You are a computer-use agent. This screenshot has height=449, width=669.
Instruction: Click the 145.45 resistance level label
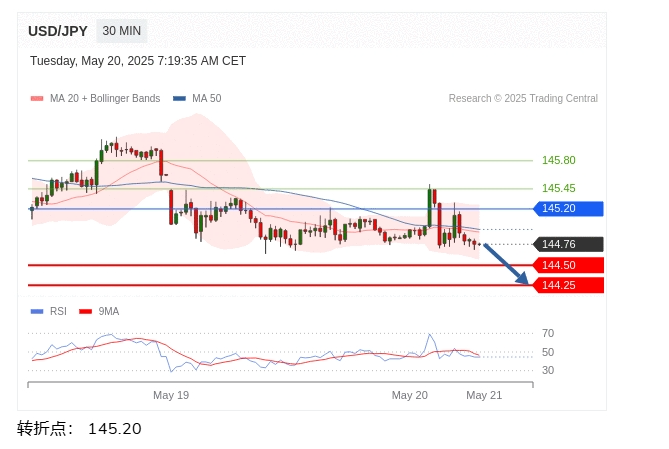(558, 188)
